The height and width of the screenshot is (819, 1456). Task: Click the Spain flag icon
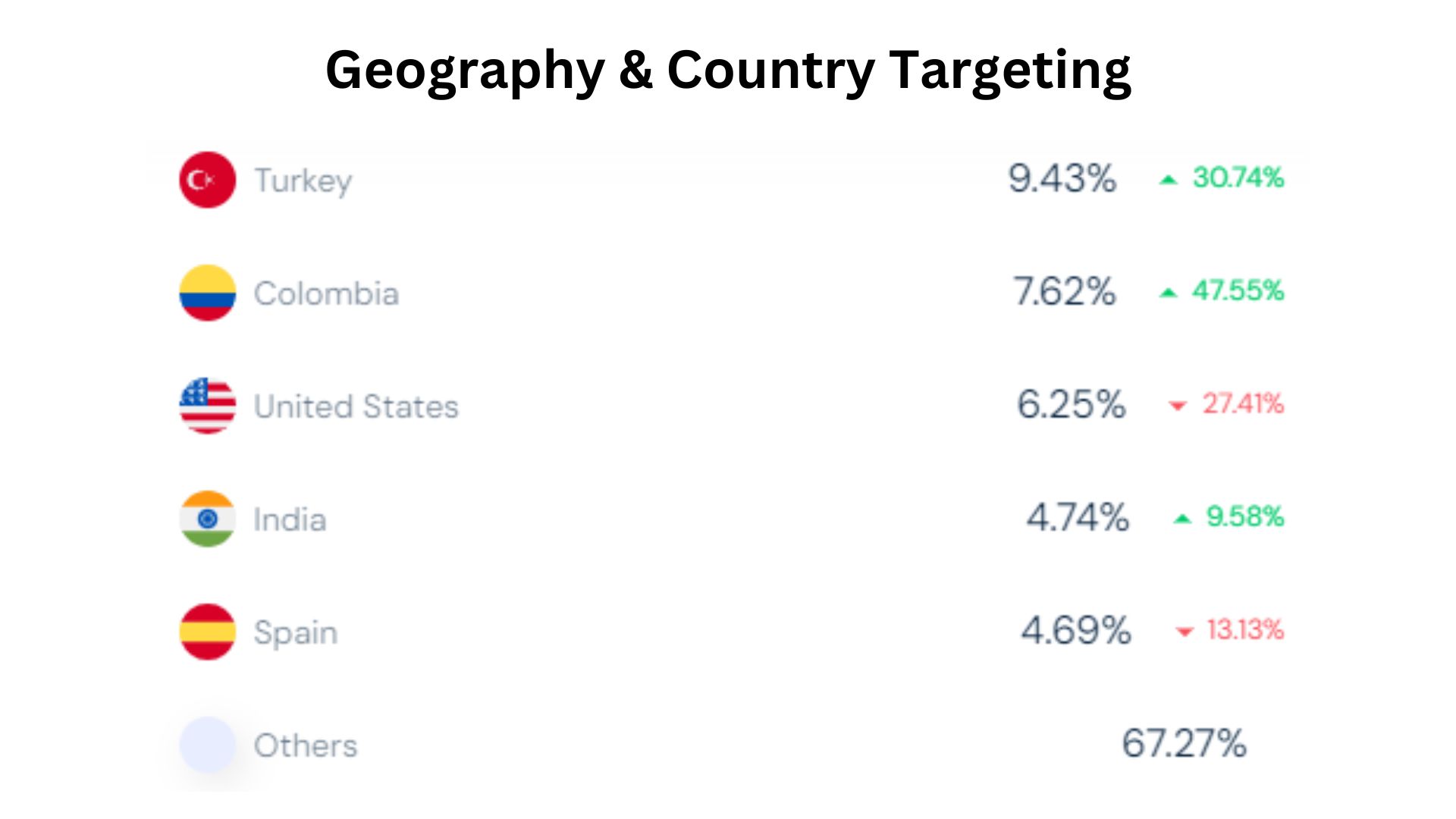(207, 632)
